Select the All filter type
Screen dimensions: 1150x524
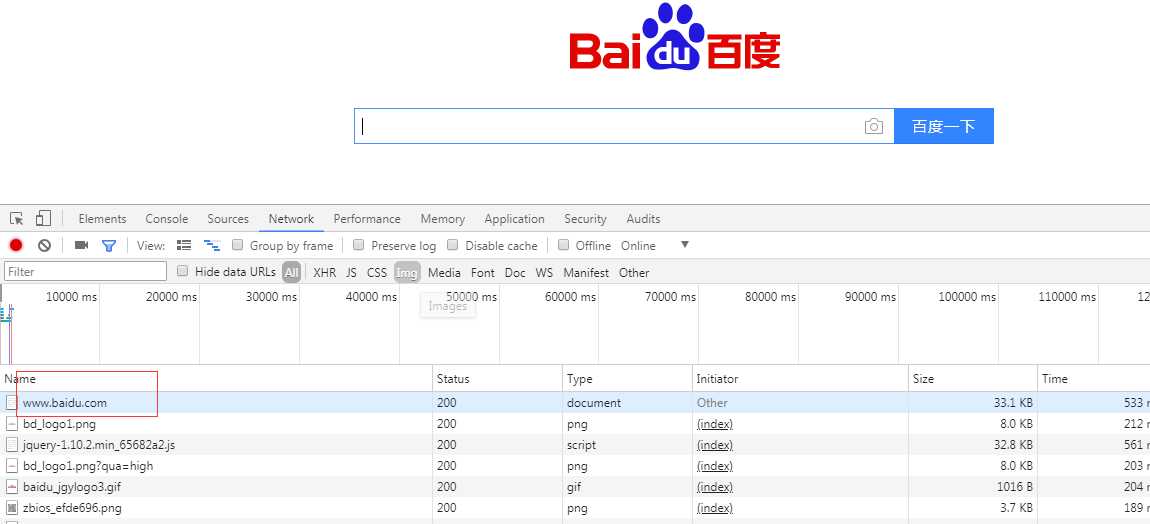292,272
